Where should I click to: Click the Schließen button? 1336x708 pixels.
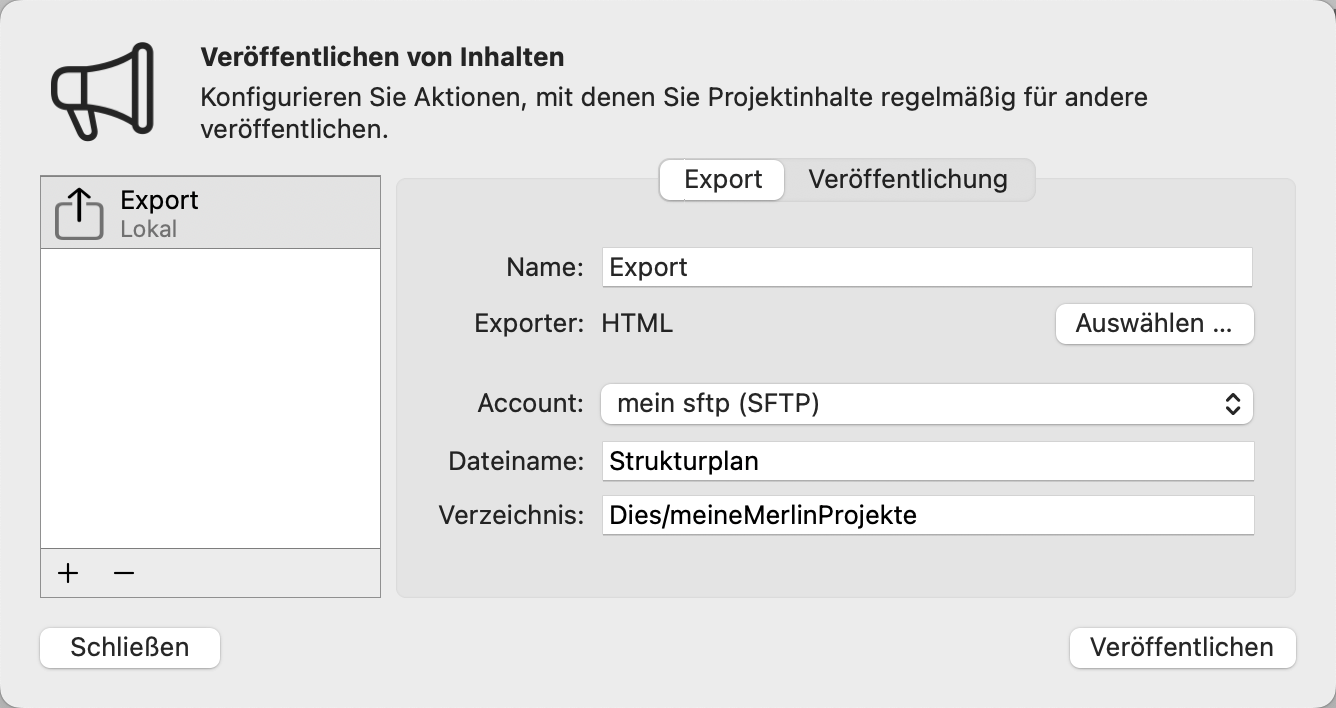[129, 647]
